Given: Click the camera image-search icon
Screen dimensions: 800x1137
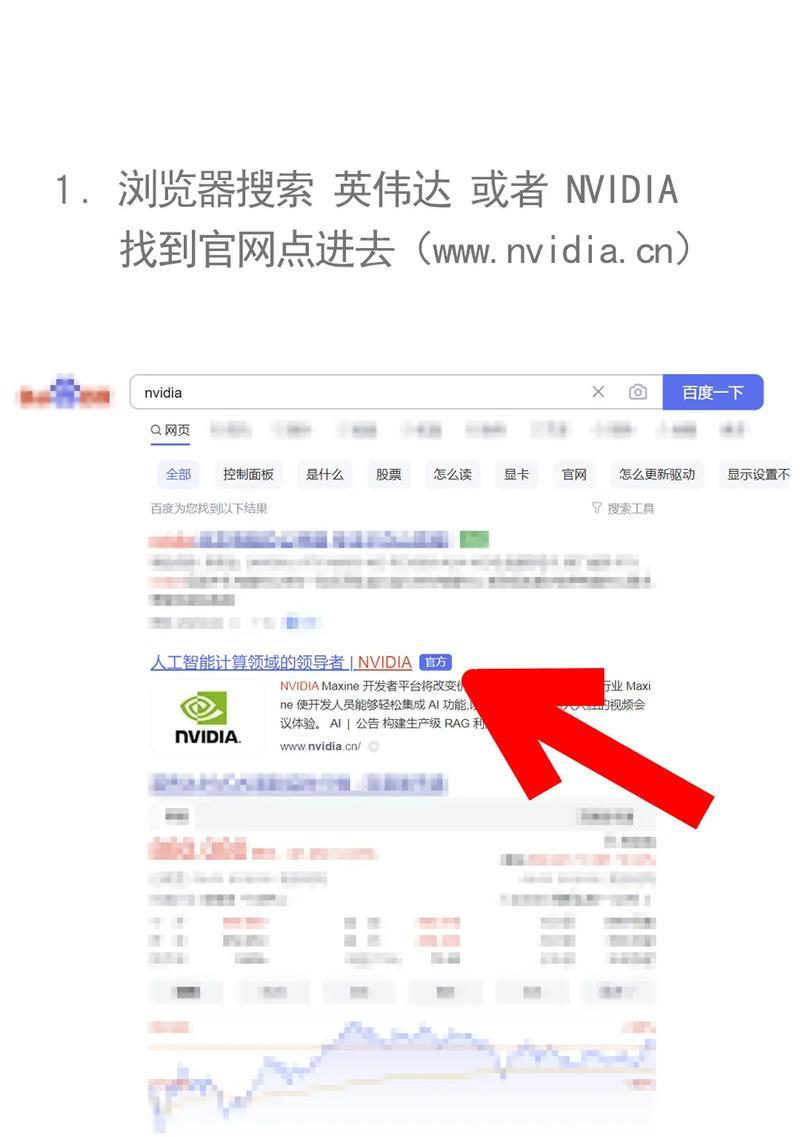Looking at the screenshot, I should point(638,392).
